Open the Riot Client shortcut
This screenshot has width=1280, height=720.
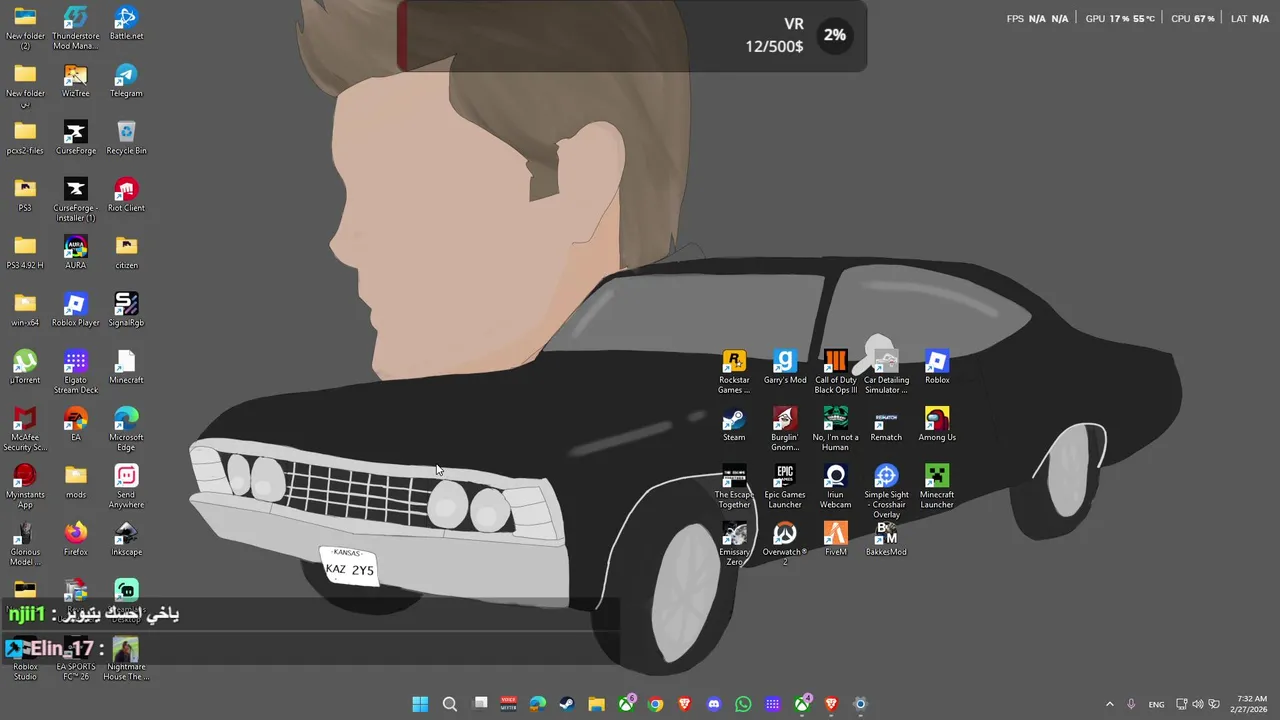(126, 195)
